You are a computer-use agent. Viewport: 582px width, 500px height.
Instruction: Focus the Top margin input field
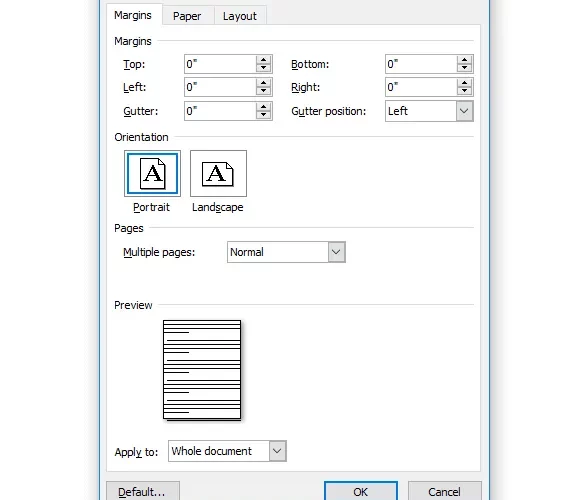point(220,64)
